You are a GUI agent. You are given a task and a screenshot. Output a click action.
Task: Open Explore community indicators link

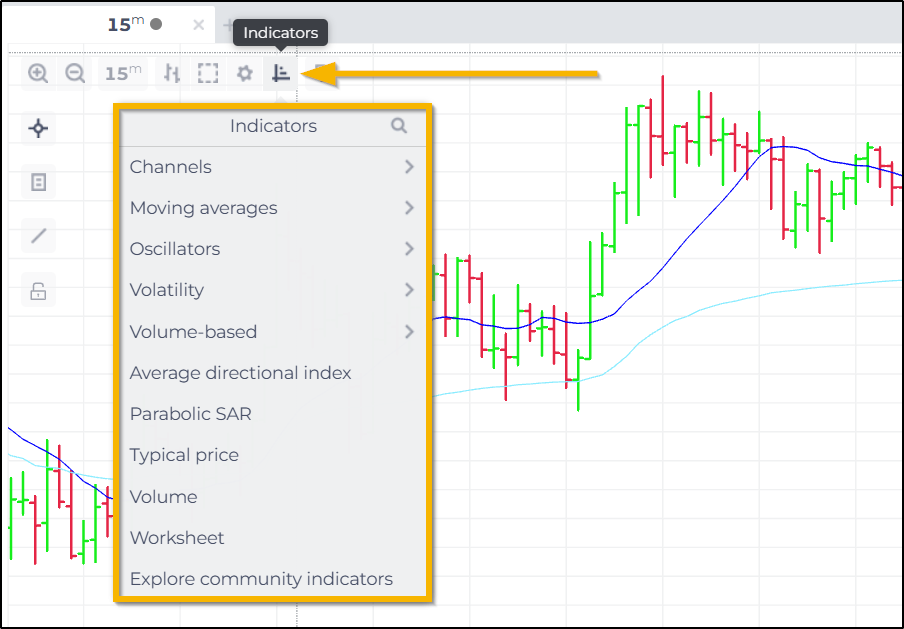click(273, 579)
